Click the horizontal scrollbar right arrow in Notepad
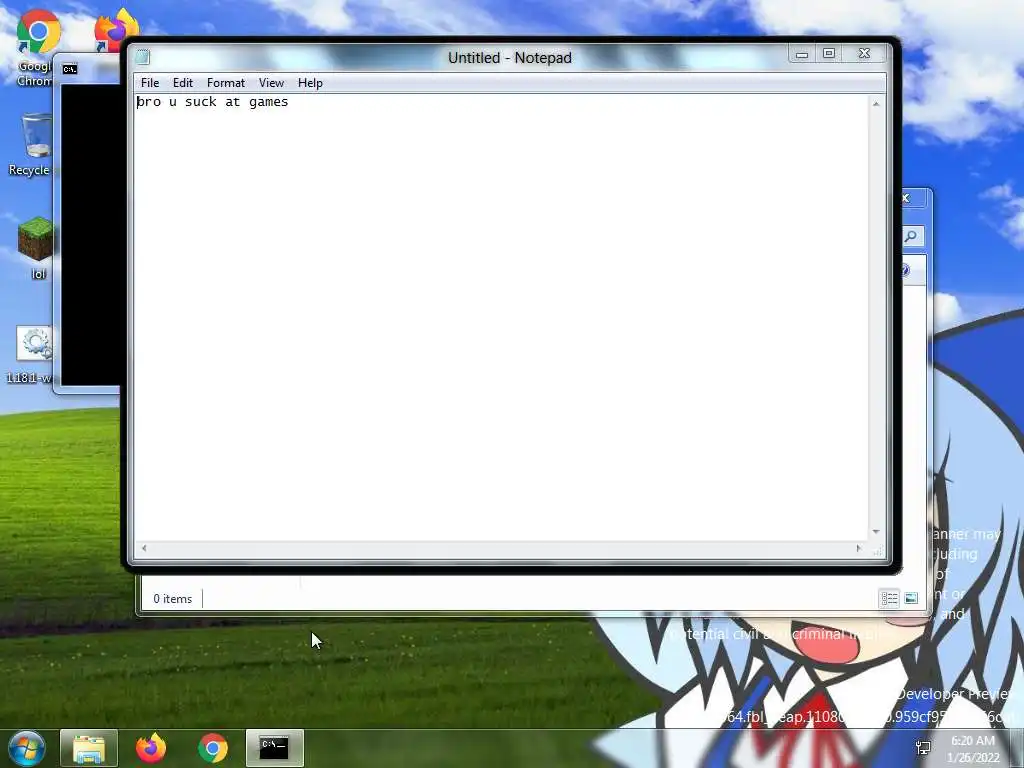 859,549
